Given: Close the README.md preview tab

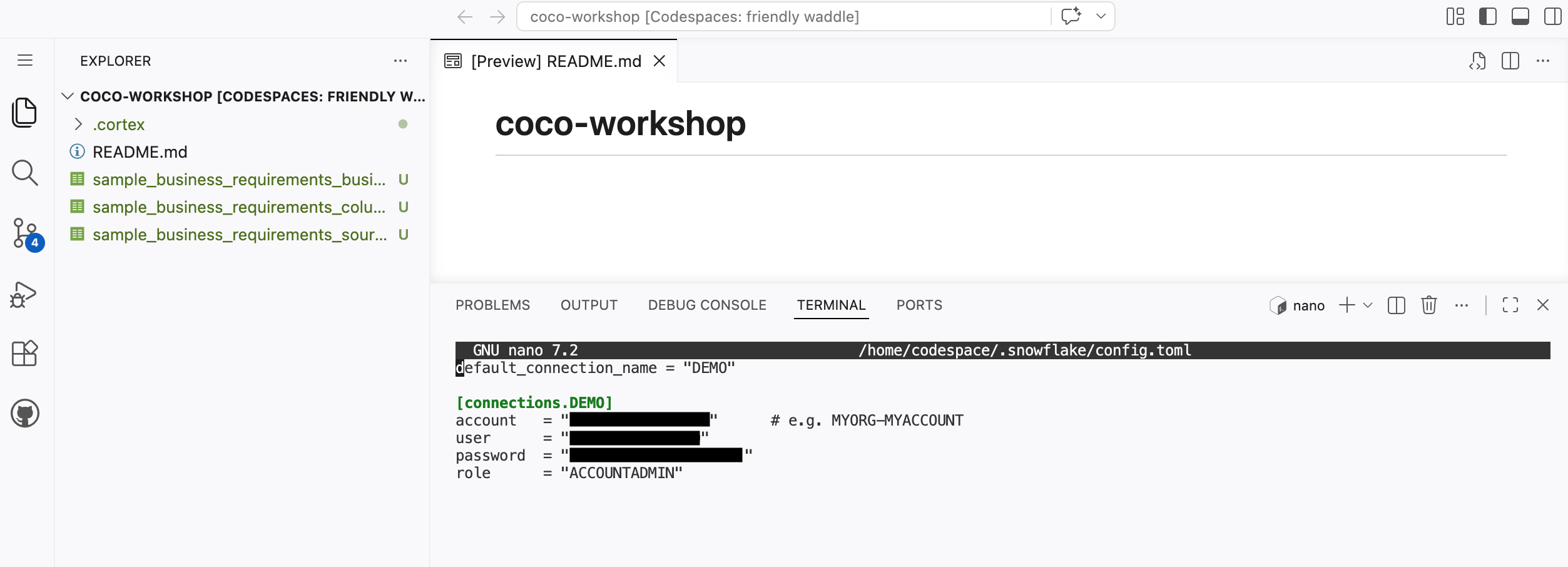Looking at the screenshot, I should coord(659,61).
